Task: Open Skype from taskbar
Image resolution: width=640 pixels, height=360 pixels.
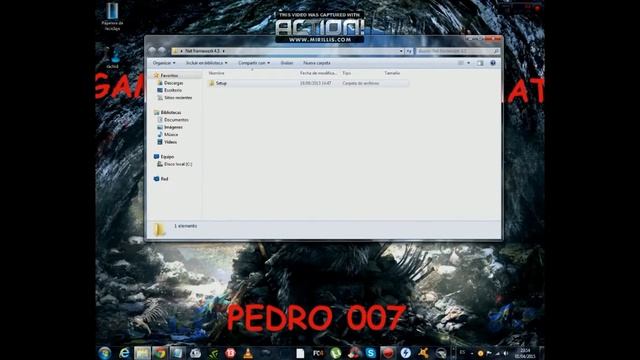Action: [371, 353]
